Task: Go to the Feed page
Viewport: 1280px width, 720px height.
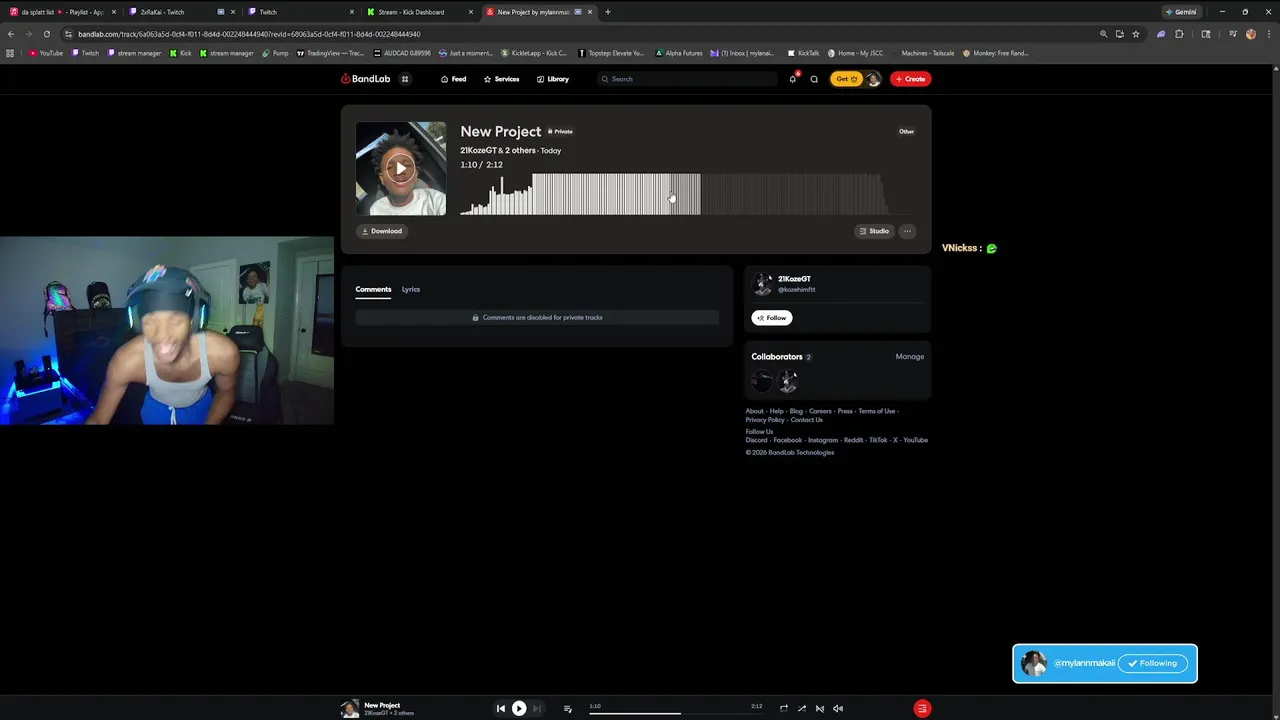Action: point(454,79)
